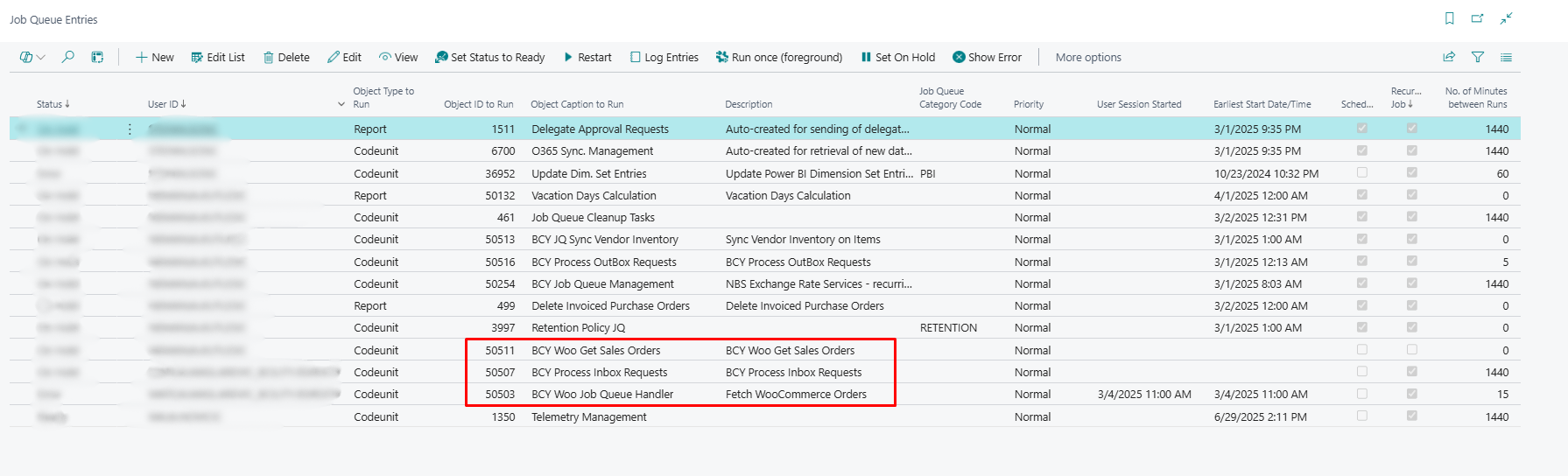The width and height of the screenshot is (1568, 476).
Task: Click the analysis mode icon beside search
Action: click(x=97, y=57)
